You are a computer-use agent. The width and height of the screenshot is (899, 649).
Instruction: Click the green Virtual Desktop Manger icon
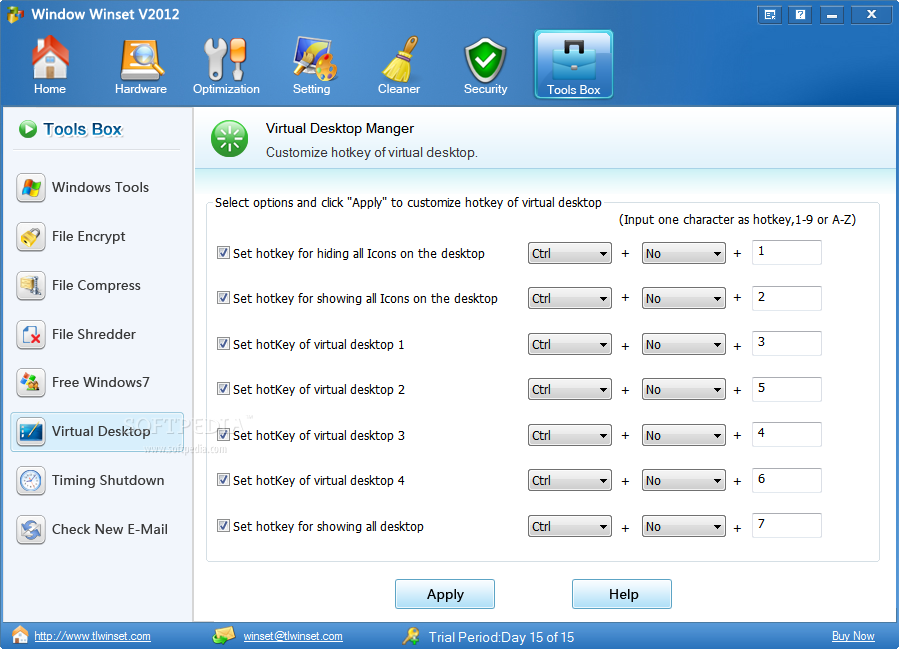[x=229, y=138]
